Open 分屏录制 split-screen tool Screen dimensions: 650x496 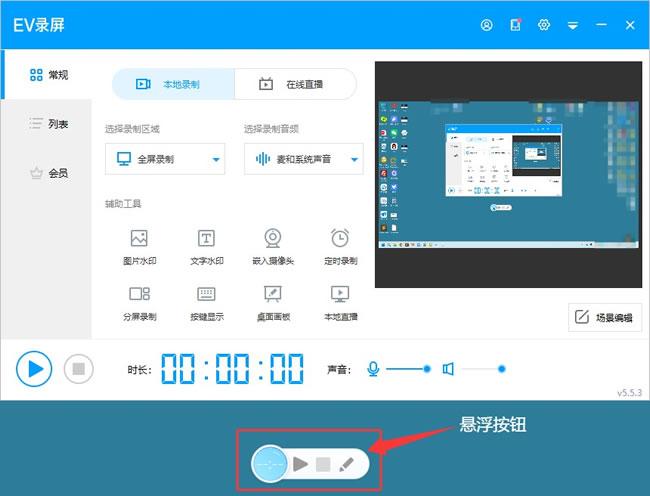[139, 303]
